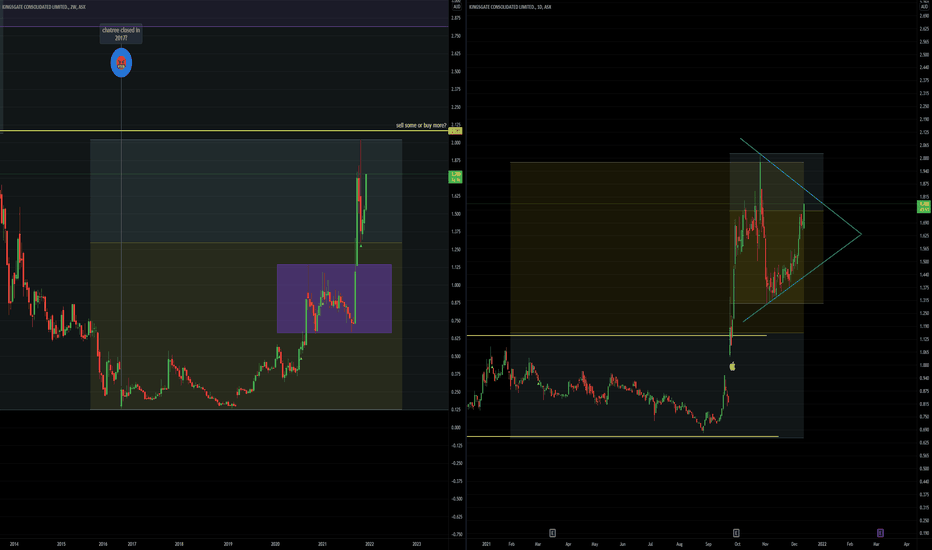932x550 pixels.
Task: Click the apple emoji icon on right chart
Action: [732, 366]
